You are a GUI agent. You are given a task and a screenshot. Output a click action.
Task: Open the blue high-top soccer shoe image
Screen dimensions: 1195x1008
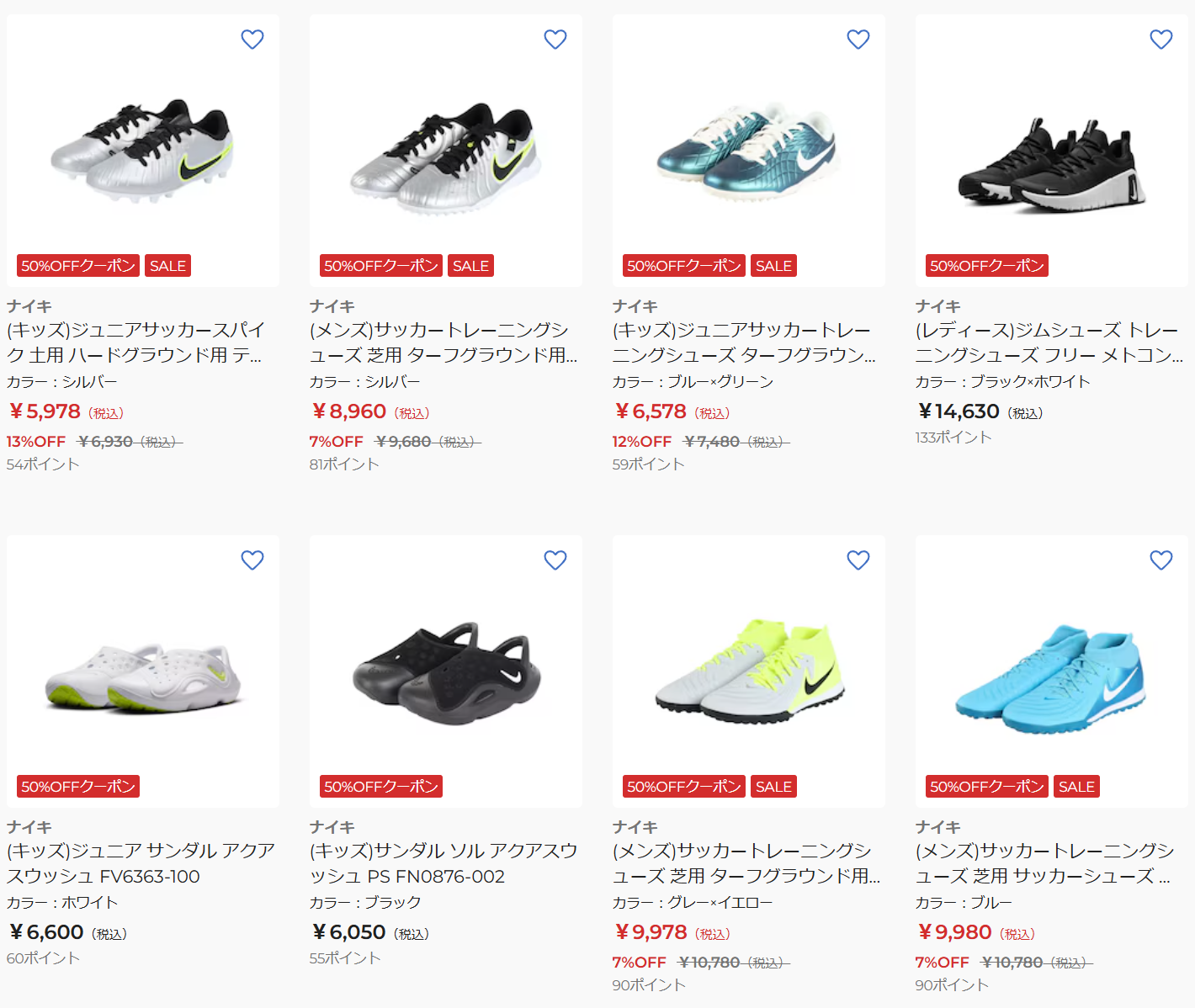pyautogui.click(x=1052, y=671)
